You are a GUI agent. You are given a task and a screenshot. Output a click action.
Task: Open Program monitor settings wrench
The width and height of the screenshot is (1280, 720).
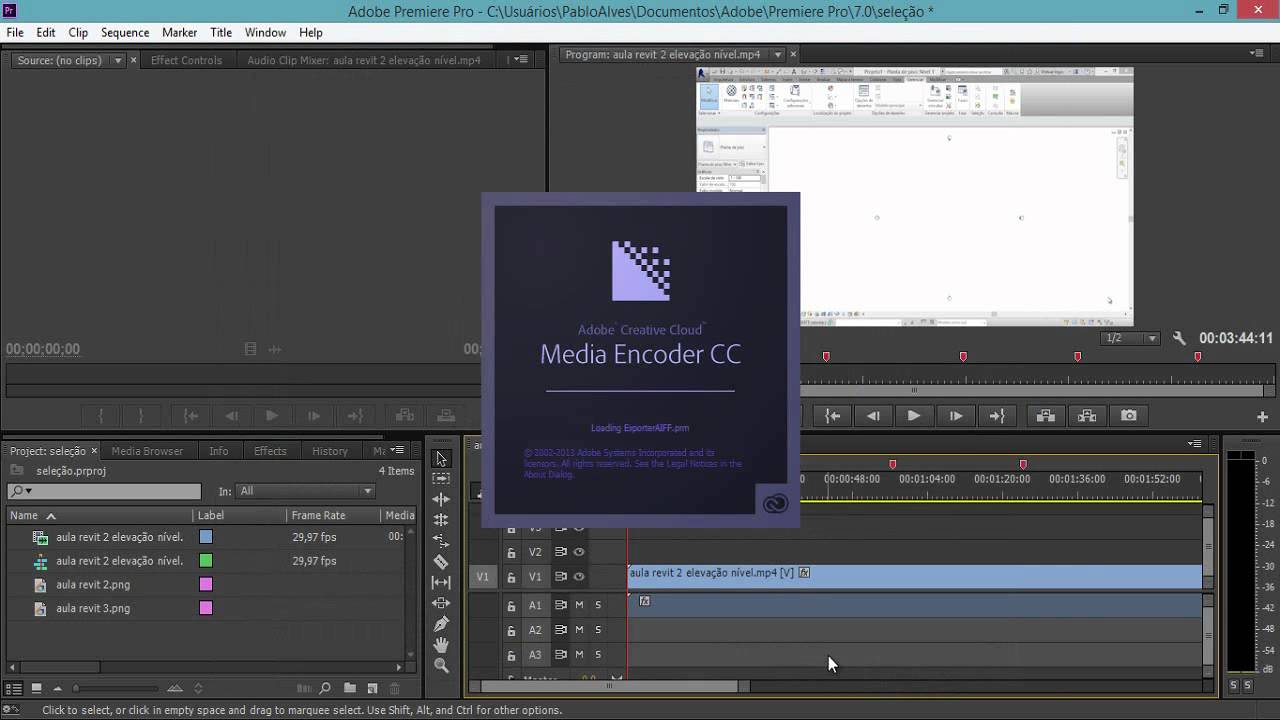(1179, 338)
